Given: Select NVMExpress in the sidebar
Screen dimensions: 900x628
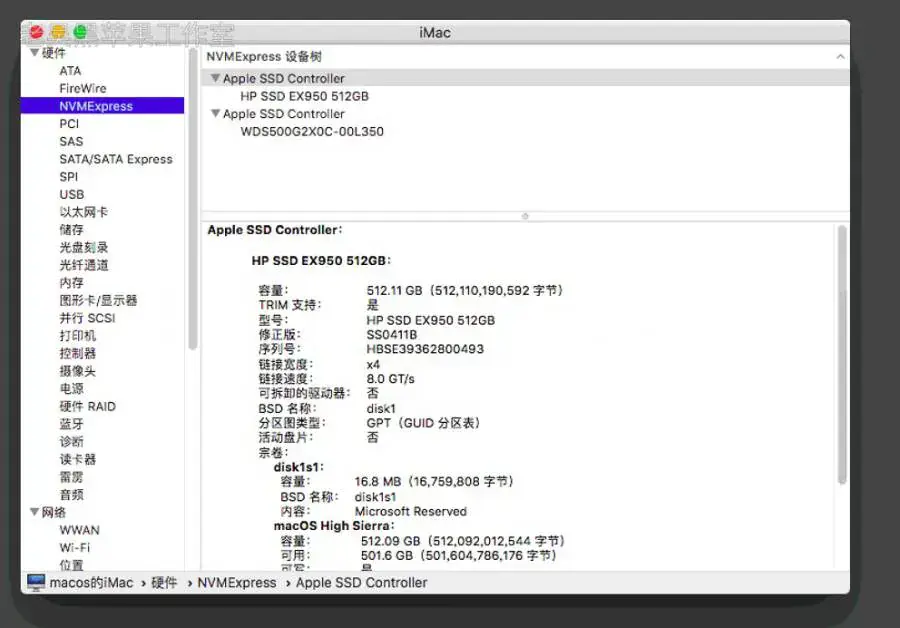Looking at the screenshot, I should coord(102,106).
